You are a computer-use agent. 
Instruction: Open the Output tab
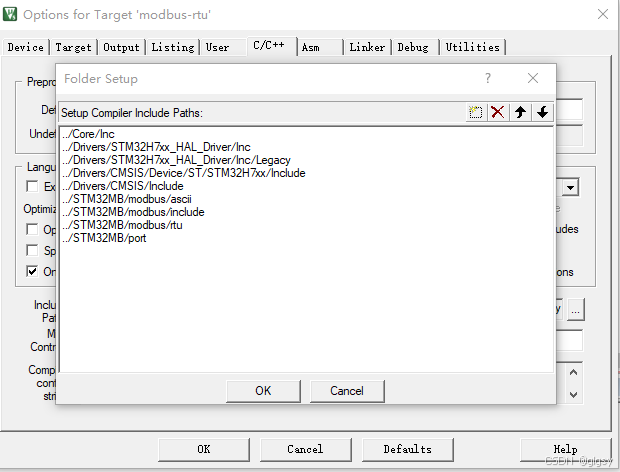tap(121, 47)
